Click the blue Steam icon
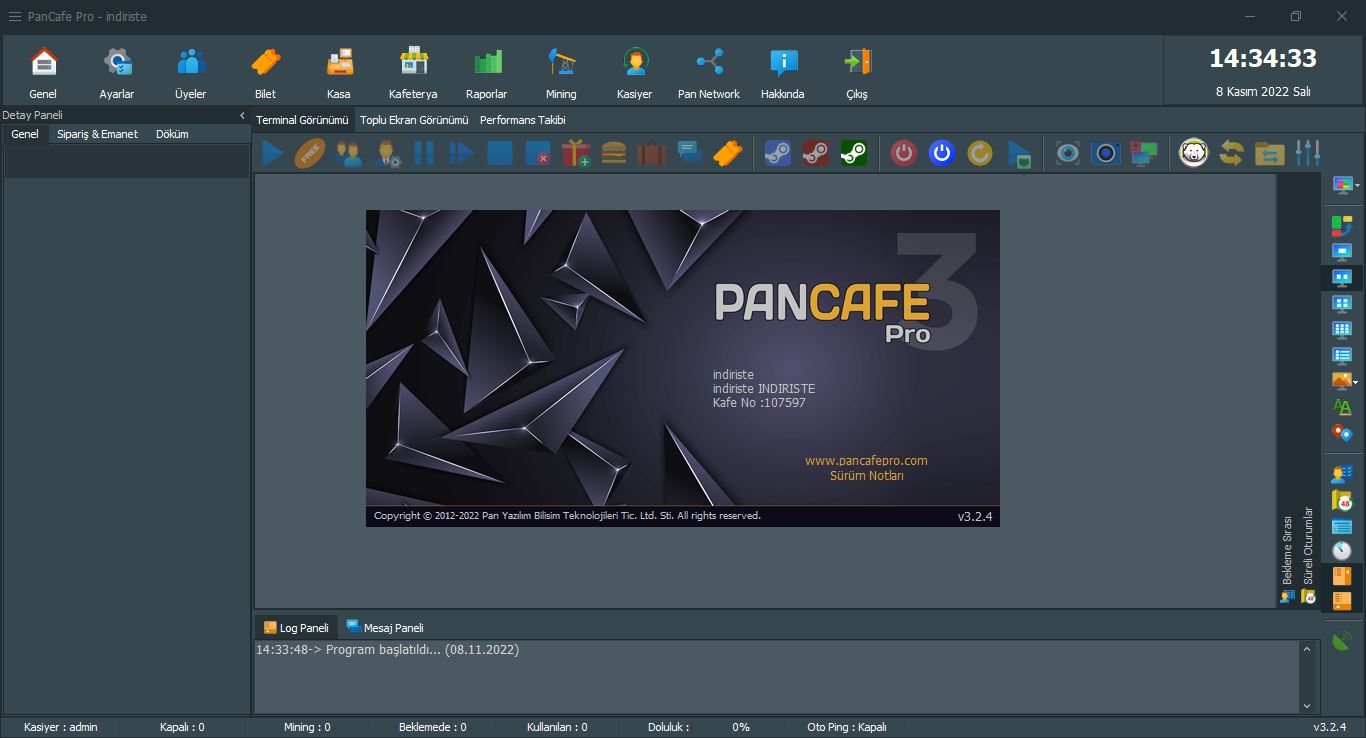1366x738 pixels. tap(777, 153)
